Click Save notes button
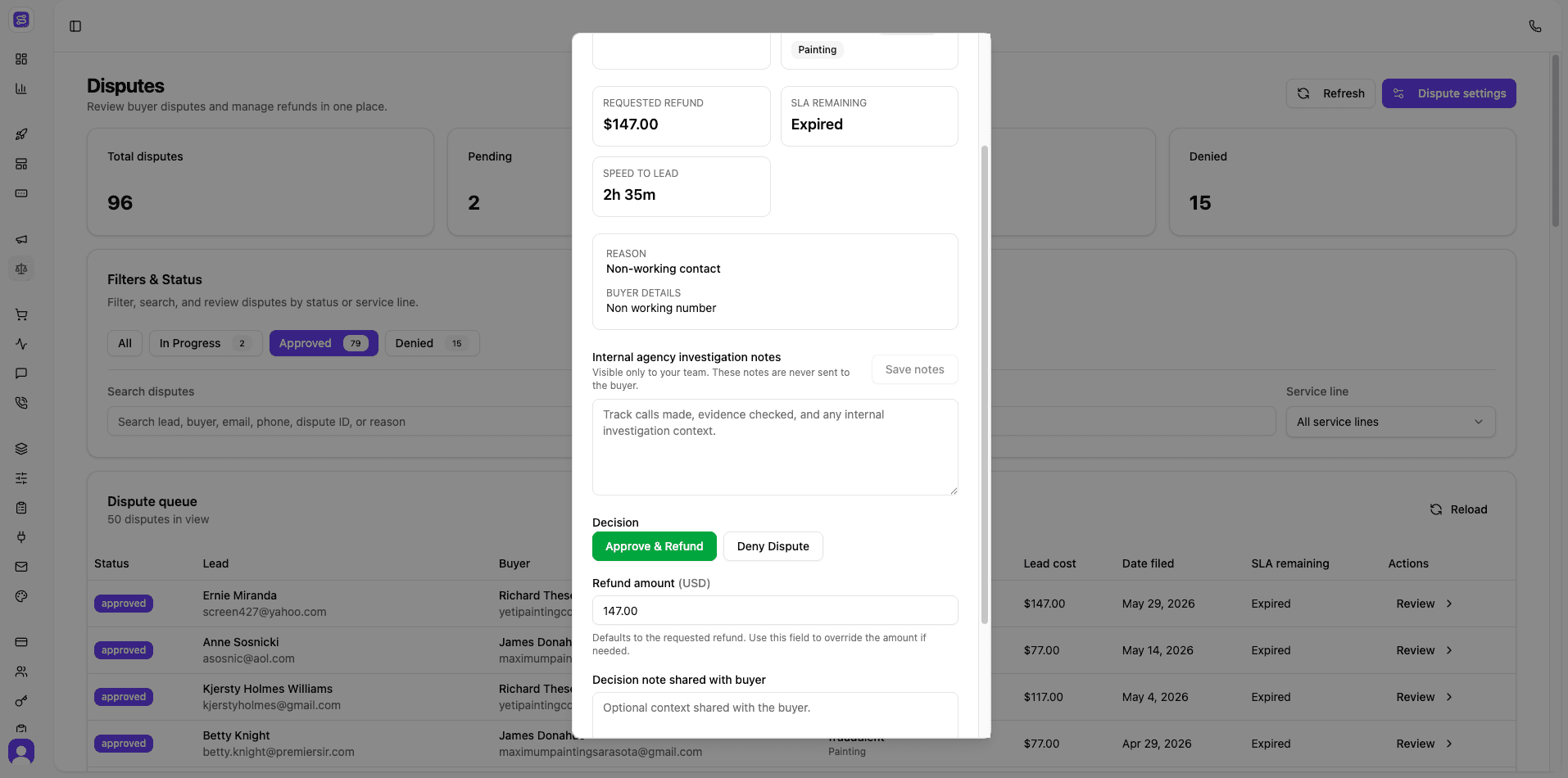 point(914,369)
